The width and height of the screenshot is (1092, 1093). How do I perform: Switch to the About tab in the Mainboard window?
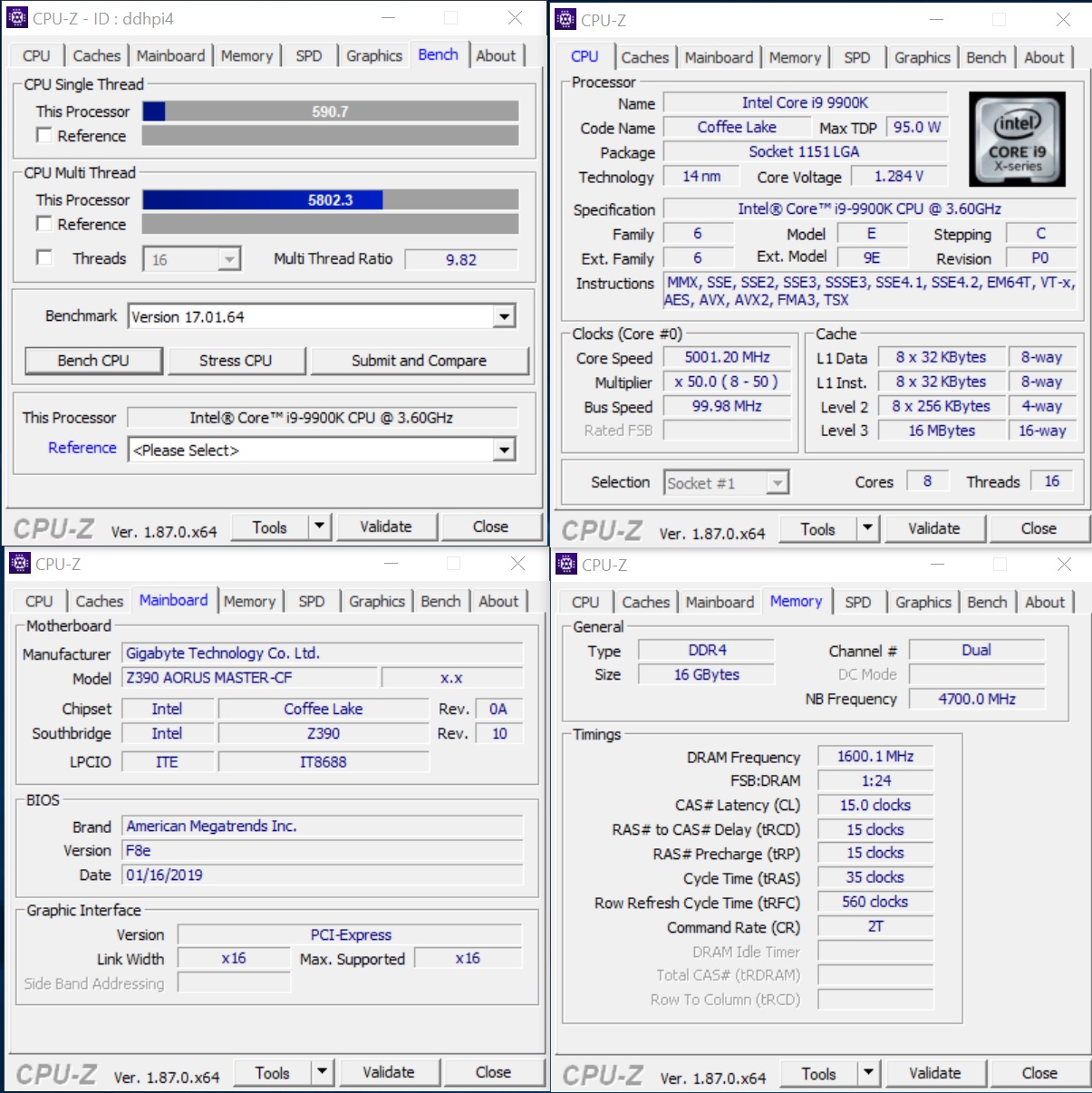[x=498, y=602]
